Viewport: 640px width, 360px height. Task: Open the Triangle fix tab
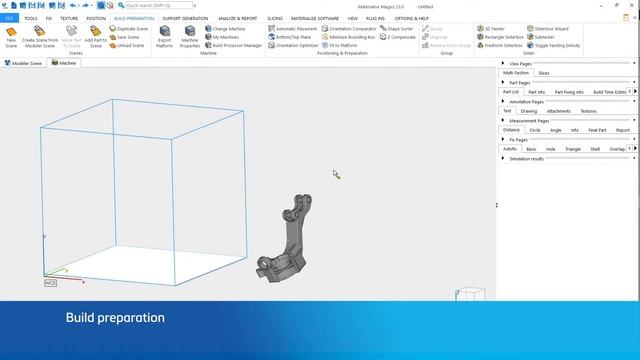point(573,149)
